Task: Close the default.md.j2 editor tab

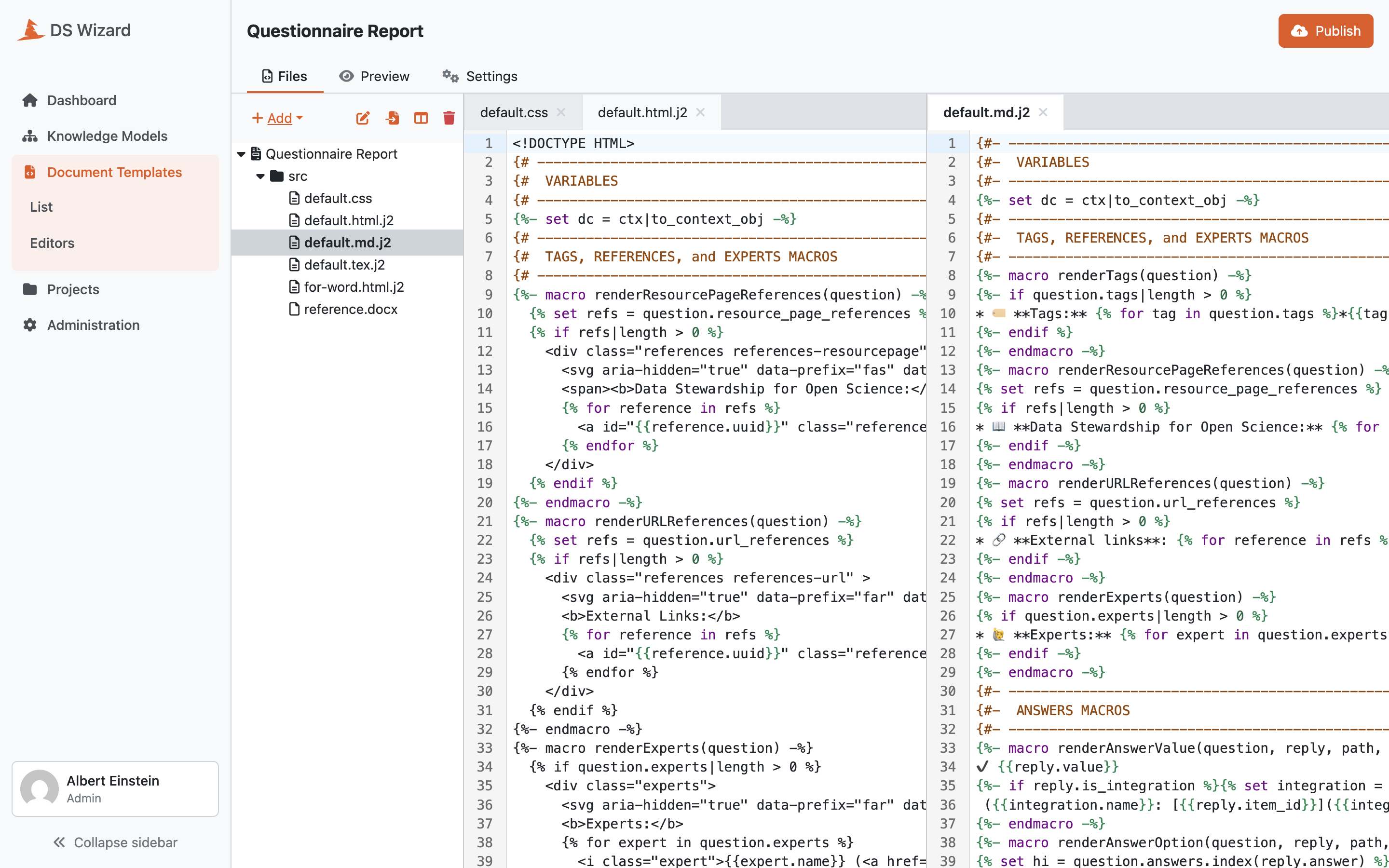Action: 1043,112
